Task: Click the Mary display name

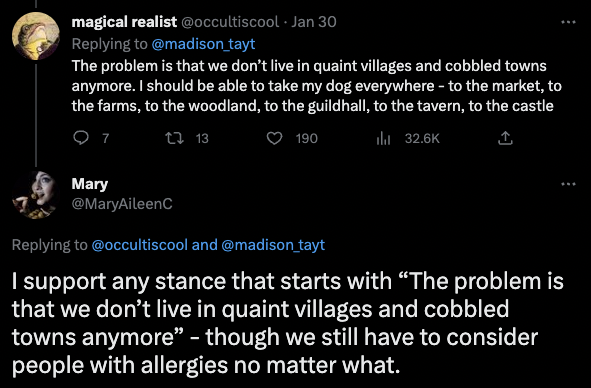Action: (x=90, y=184)
